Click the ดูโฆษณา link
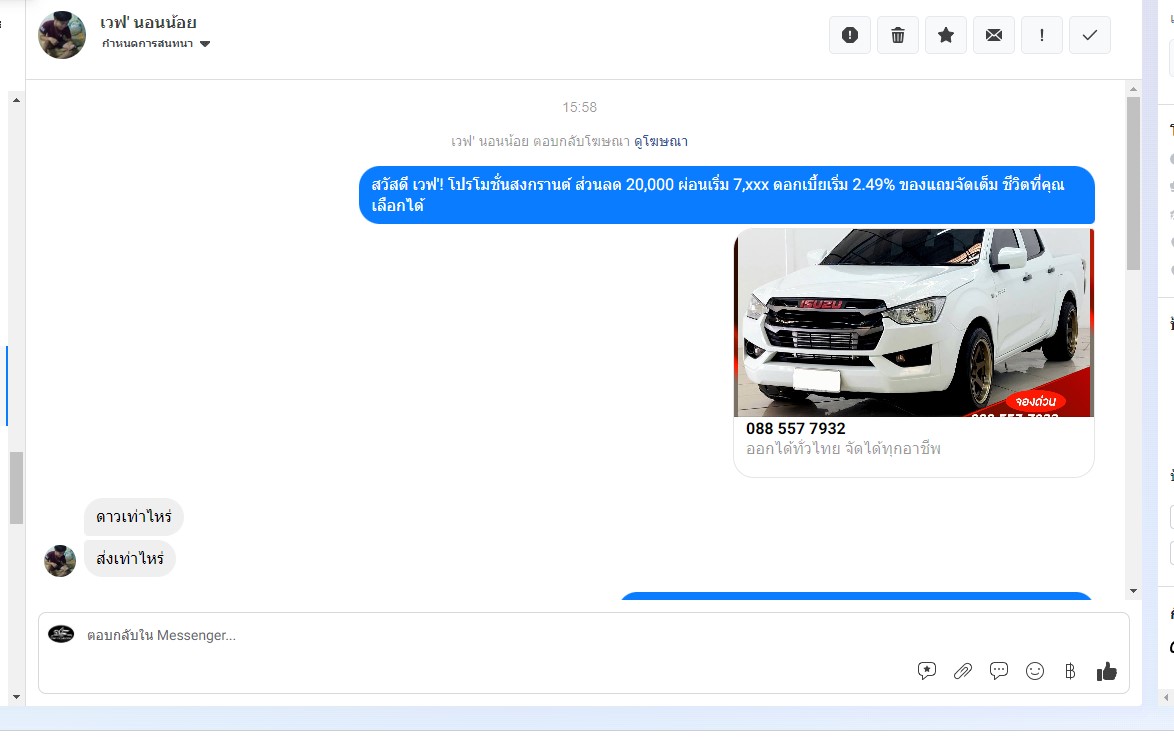This screenshot has height=749, width=1174. (x=660, y=141)
